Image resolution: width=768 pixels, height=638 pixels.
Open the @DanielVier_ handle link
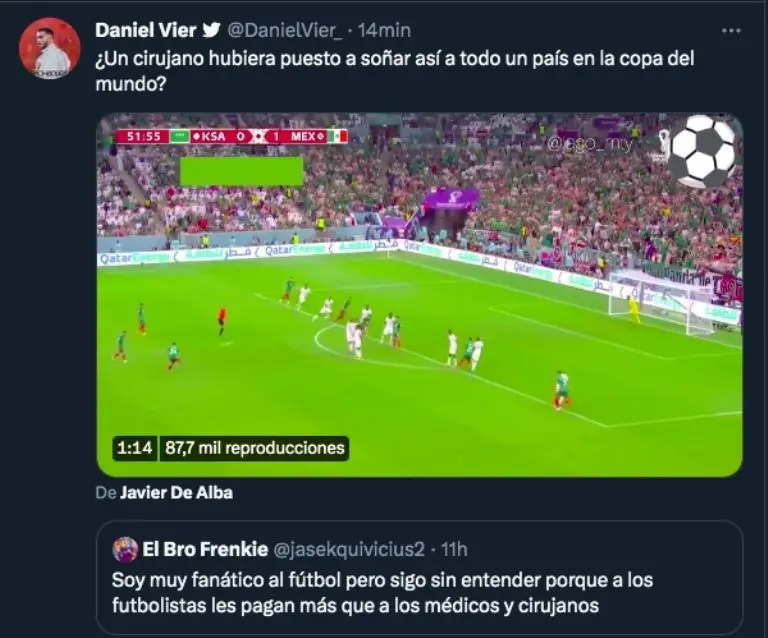click(x=285, y=30)
